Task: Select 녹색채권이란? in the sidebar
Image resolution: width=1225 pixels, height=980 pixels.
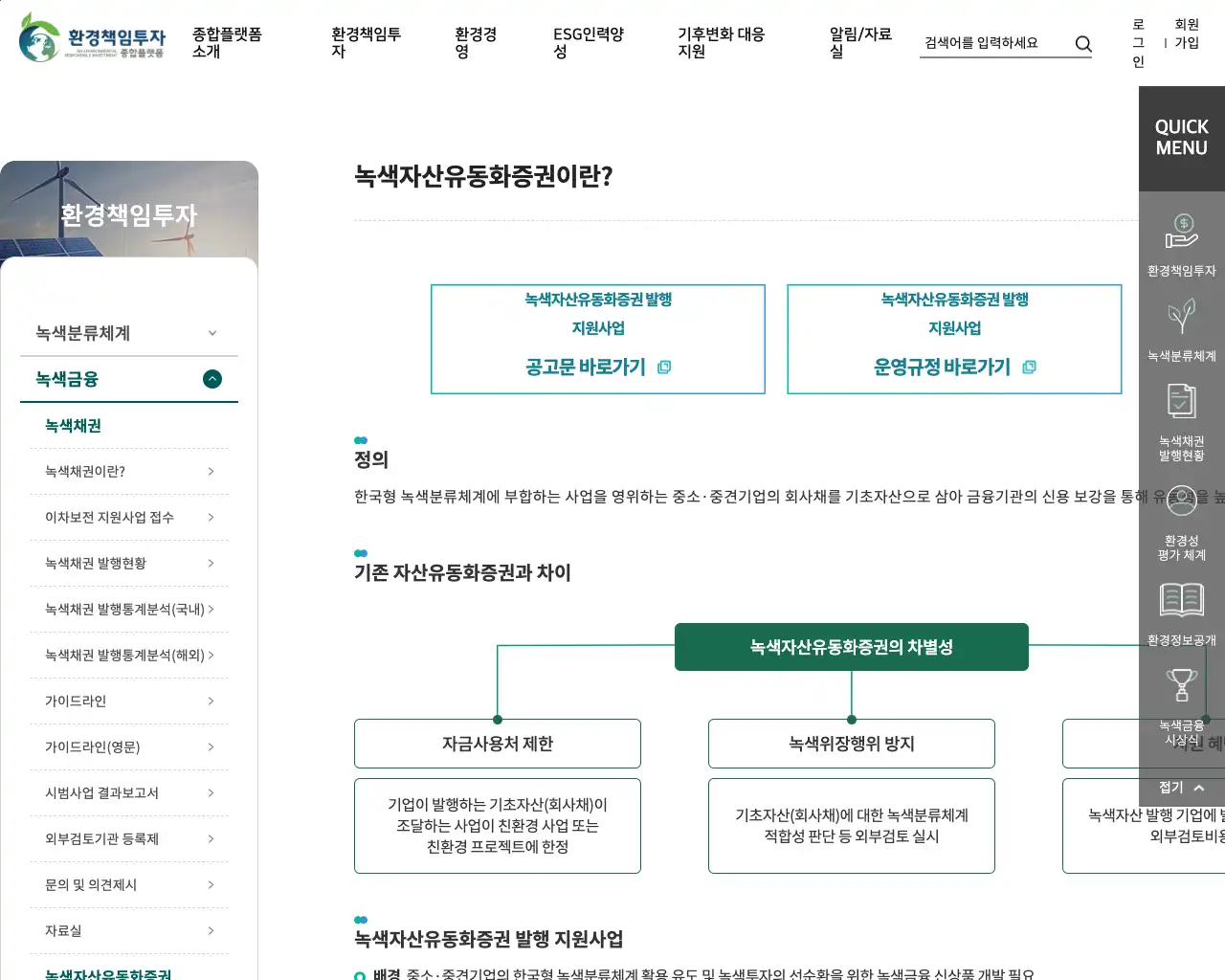Action: point(129,472)
